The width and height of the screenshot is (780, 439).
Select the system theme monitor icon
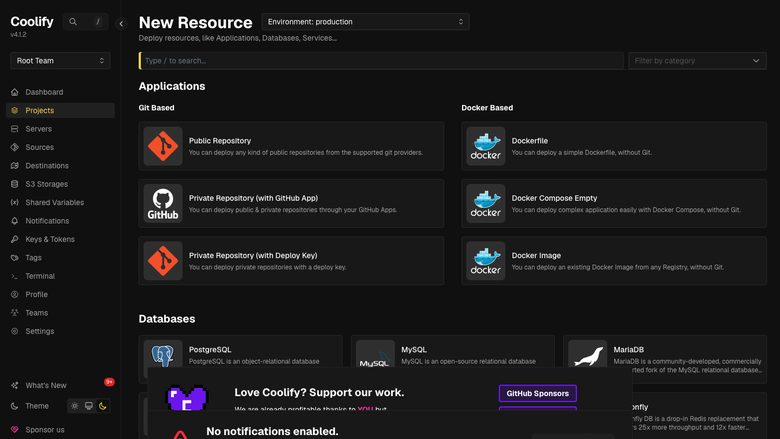pyautogui.click(x=89, y=406)
